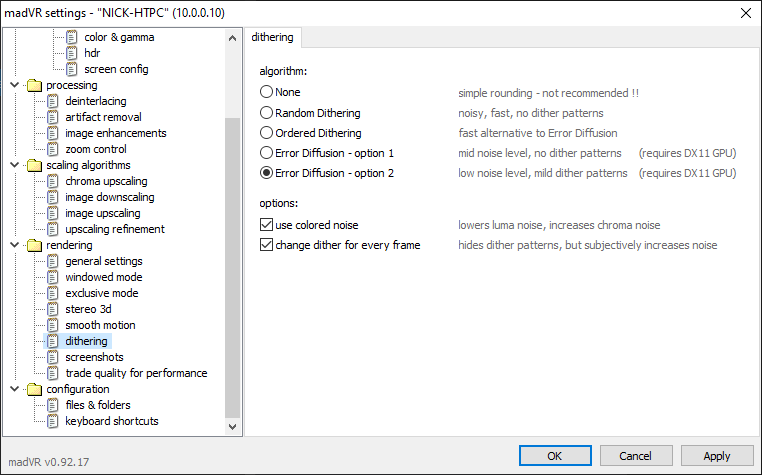Select the dithering tab
The height and width of the screenshot is (475, 762).
(274, 38)
